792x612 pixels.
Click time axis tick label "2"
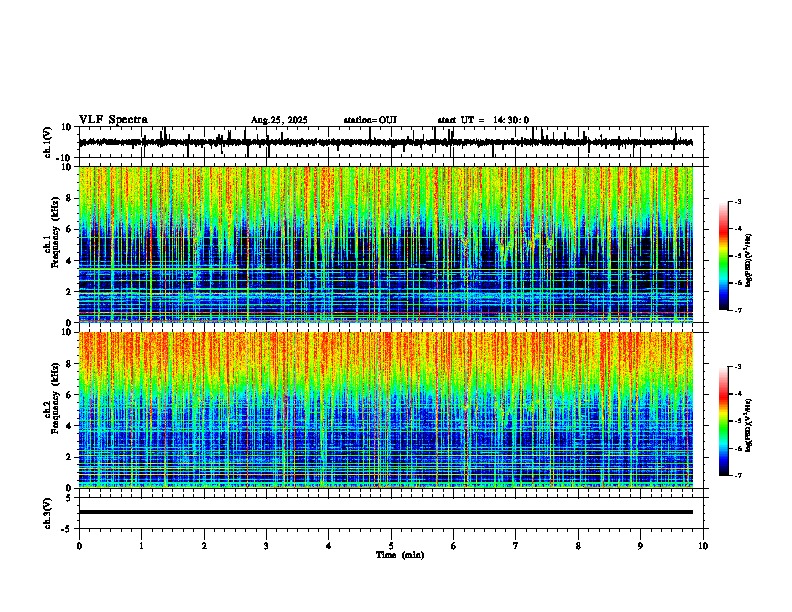204,546
